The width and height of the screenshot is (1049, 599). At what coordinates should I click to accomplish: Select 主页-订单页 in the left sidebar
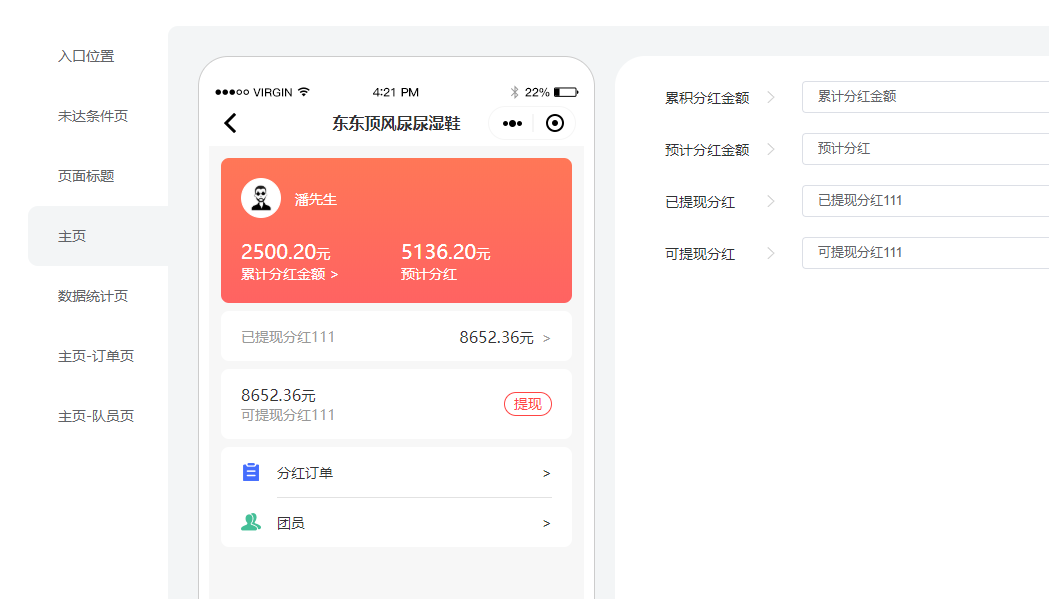[x=96, y=356]
